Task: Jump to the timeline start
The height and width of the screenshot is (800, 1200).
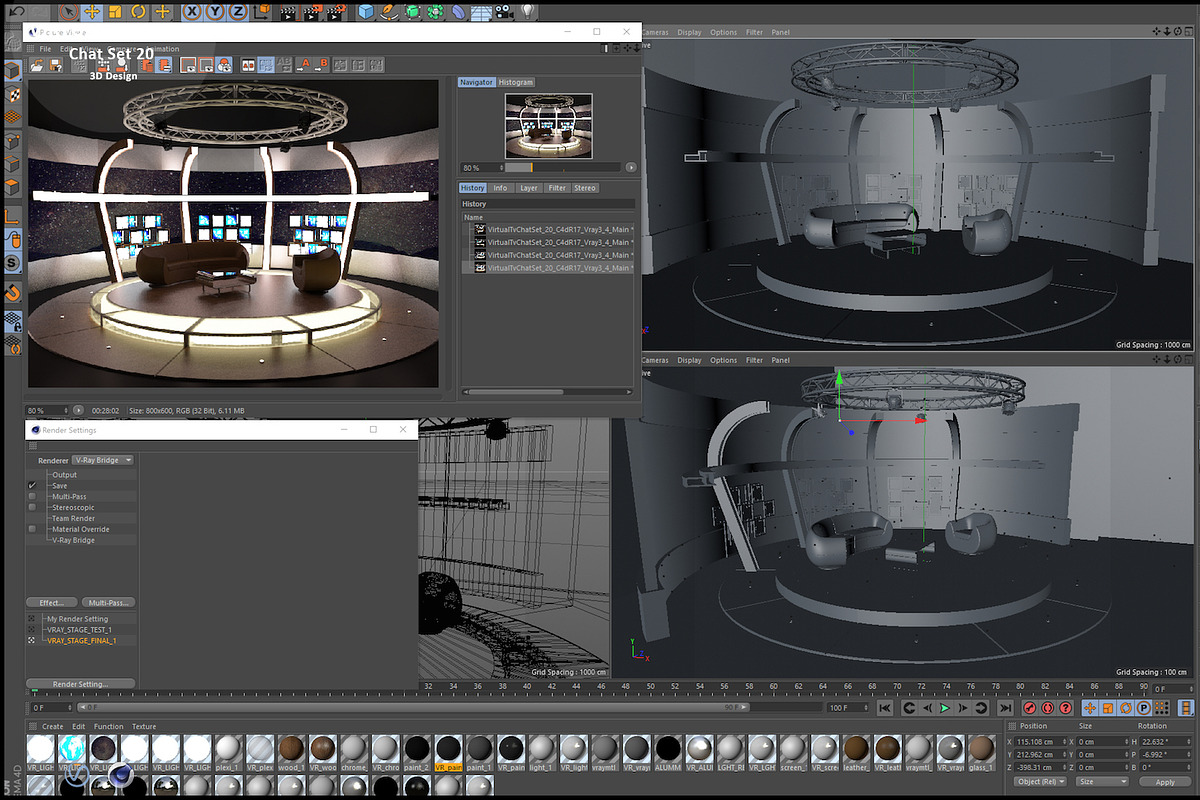Action: pyautogui.click(x=885, y=708)
